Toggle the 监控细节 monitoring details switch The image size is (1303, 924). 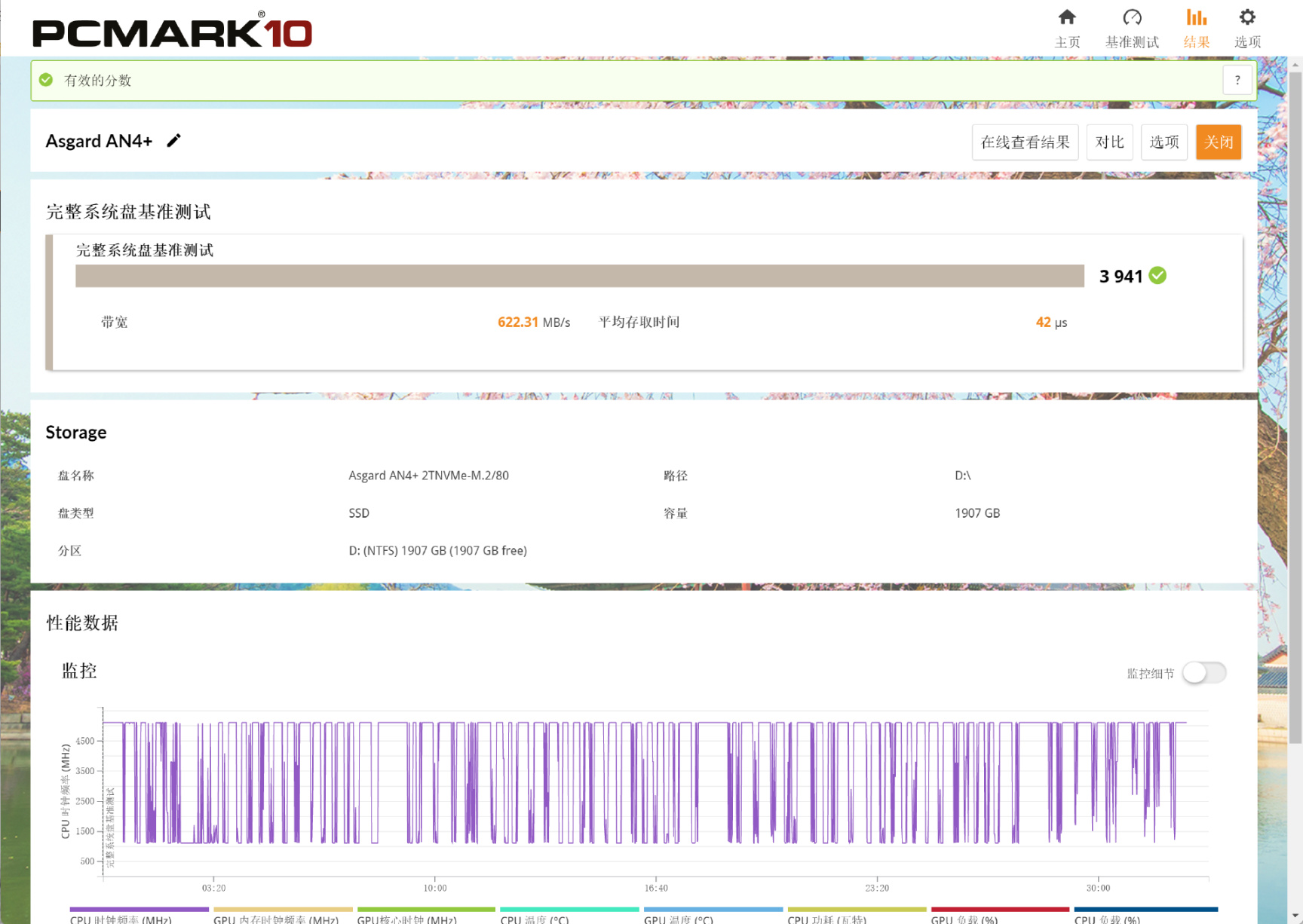[x=1204, y=673]
